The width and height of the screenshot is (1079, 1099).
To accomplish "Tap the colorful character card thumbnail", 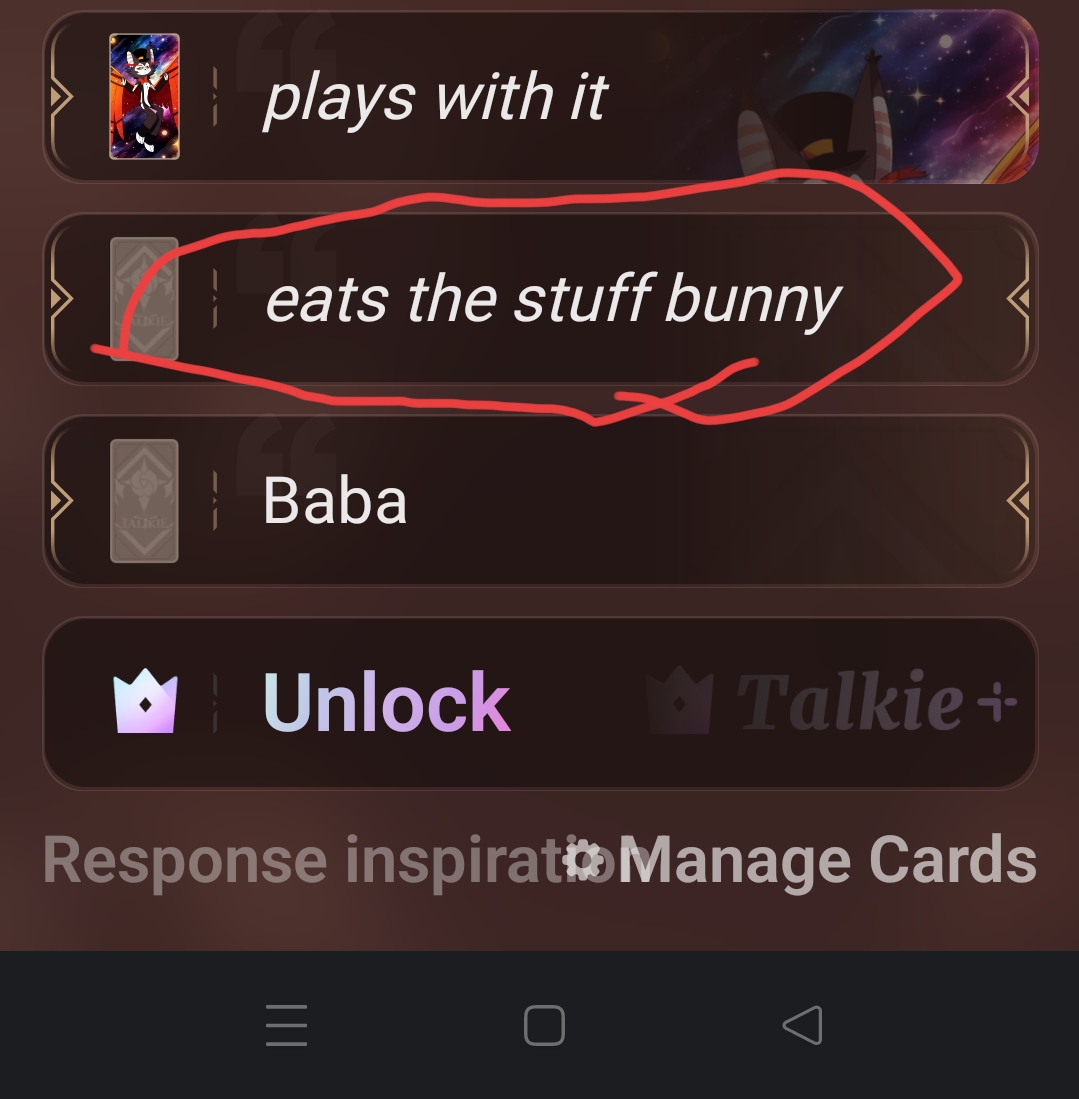I will coord(144,97).
